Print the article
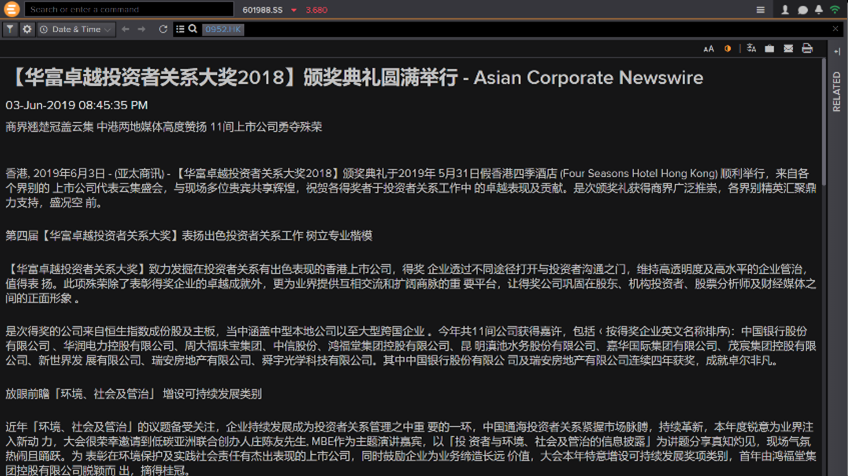Viewport: 848px width, 476px height. (807, 48)
